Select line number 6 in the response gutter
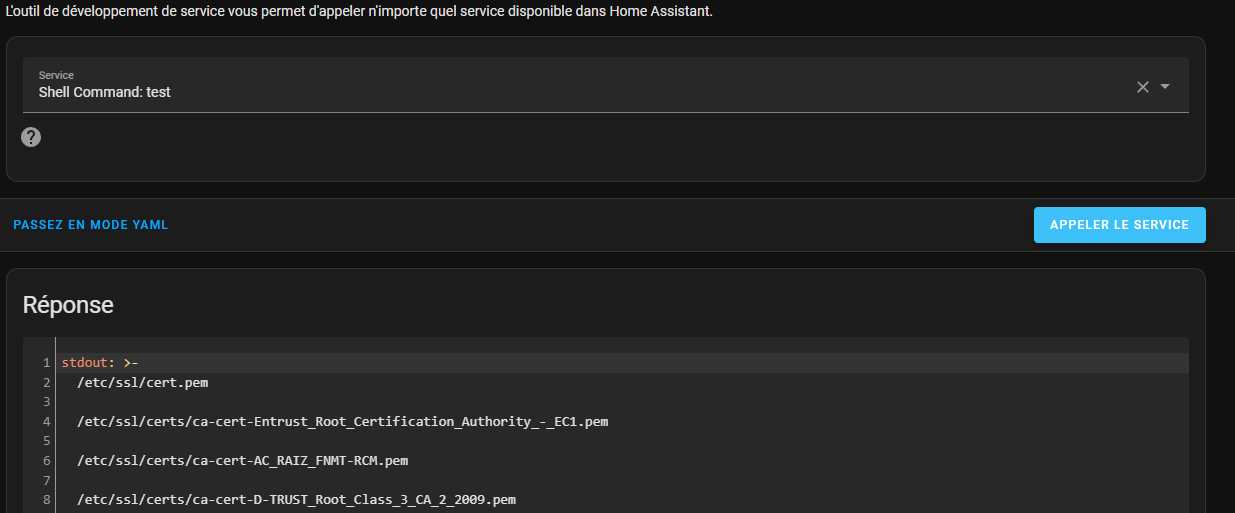Viewport: 1235px width, 513px height. point(47,460)
